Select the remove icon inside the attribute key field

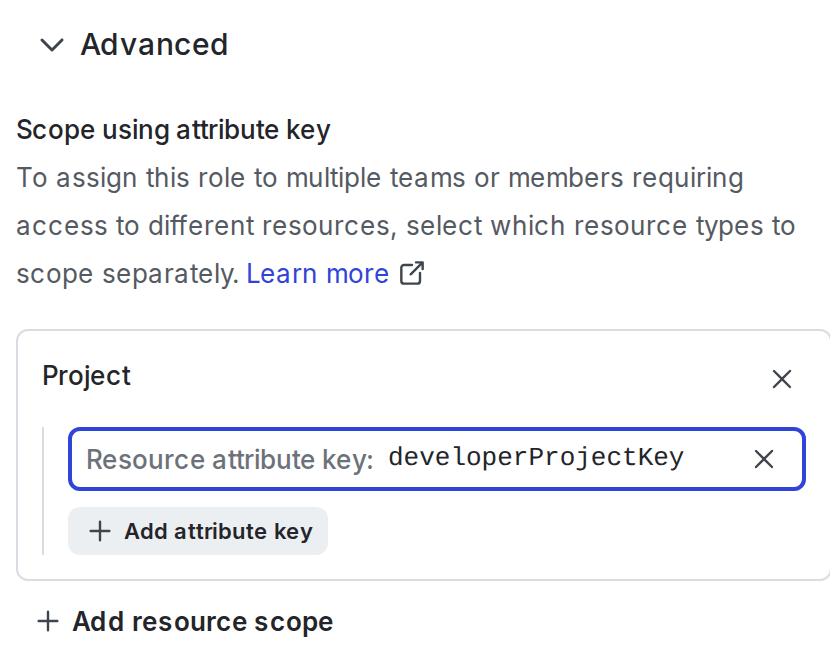pos(764,459)
